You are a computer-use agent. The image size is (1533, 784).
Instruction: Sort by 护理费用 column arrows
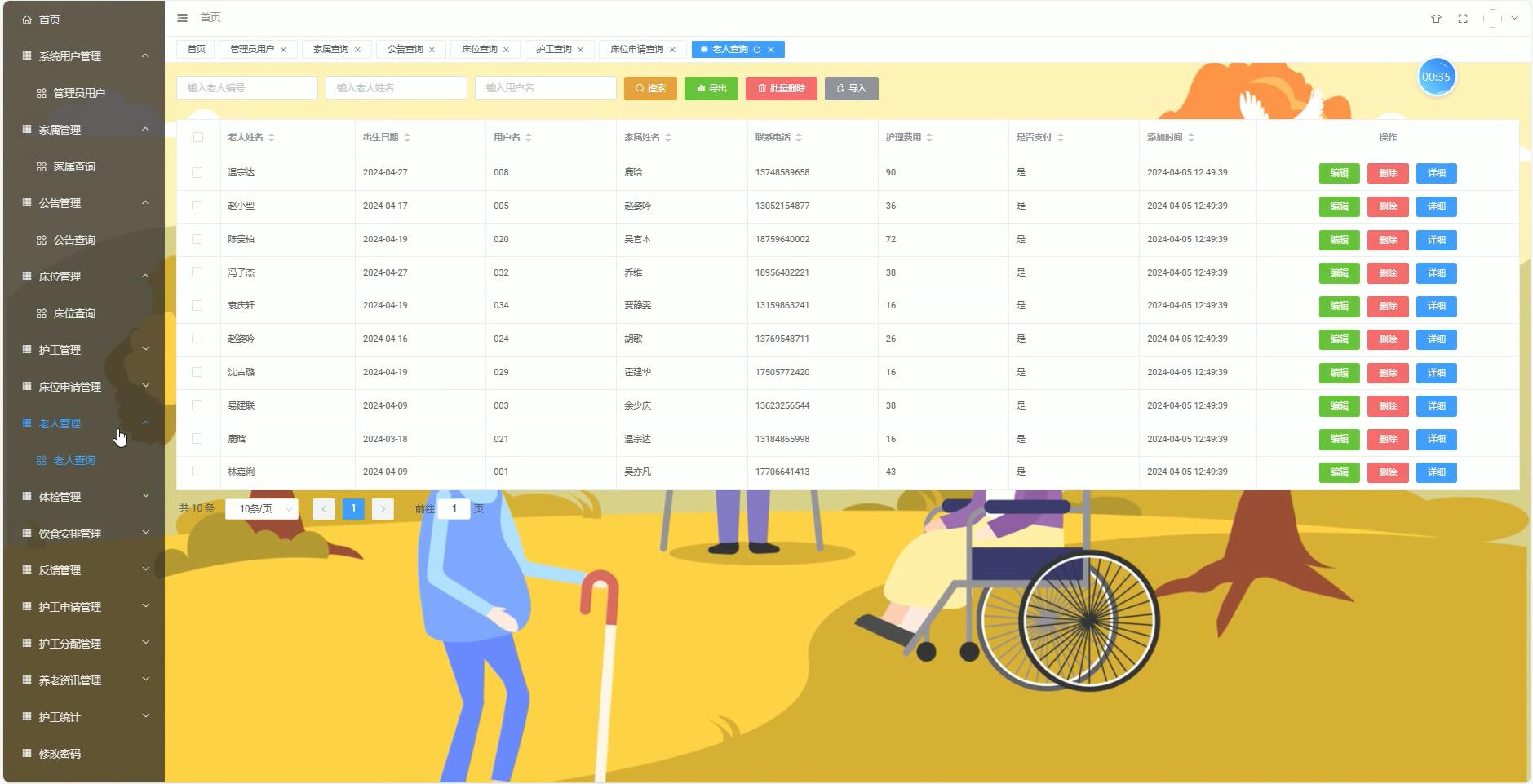[x=929, y=138]
